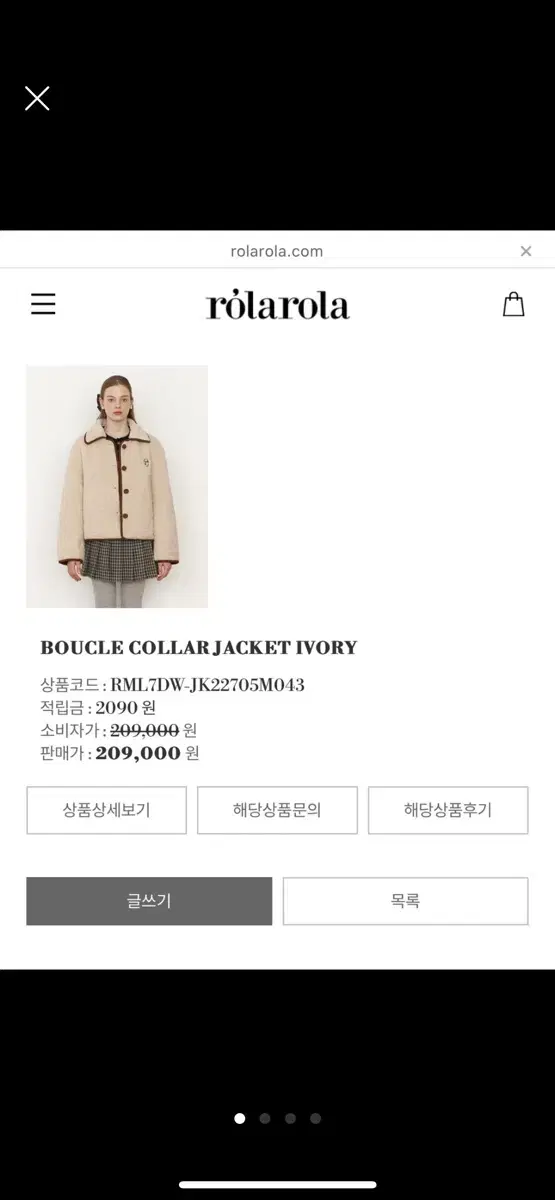This screenshot has height=1200, width=555.
Task: Go to the first page indicator dot
Action: 240,1118
